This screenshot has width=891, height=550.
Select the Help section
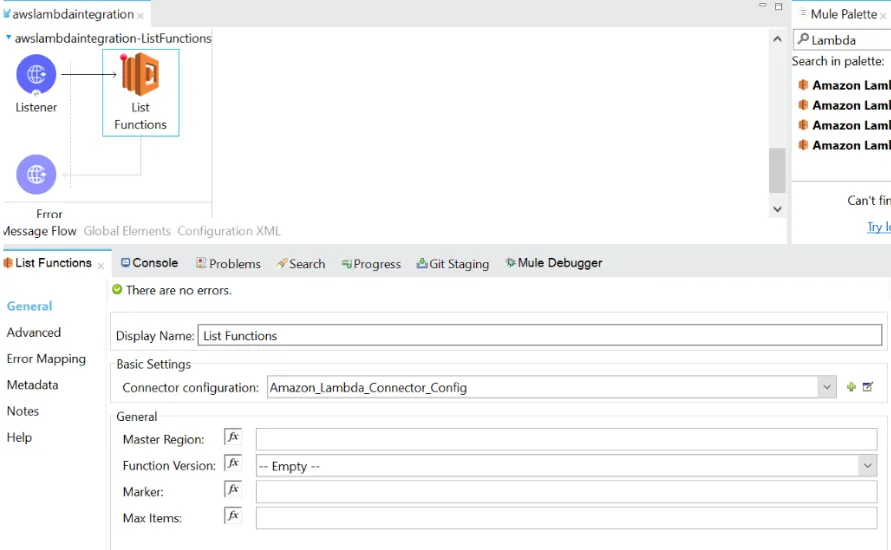click(19, 437)
